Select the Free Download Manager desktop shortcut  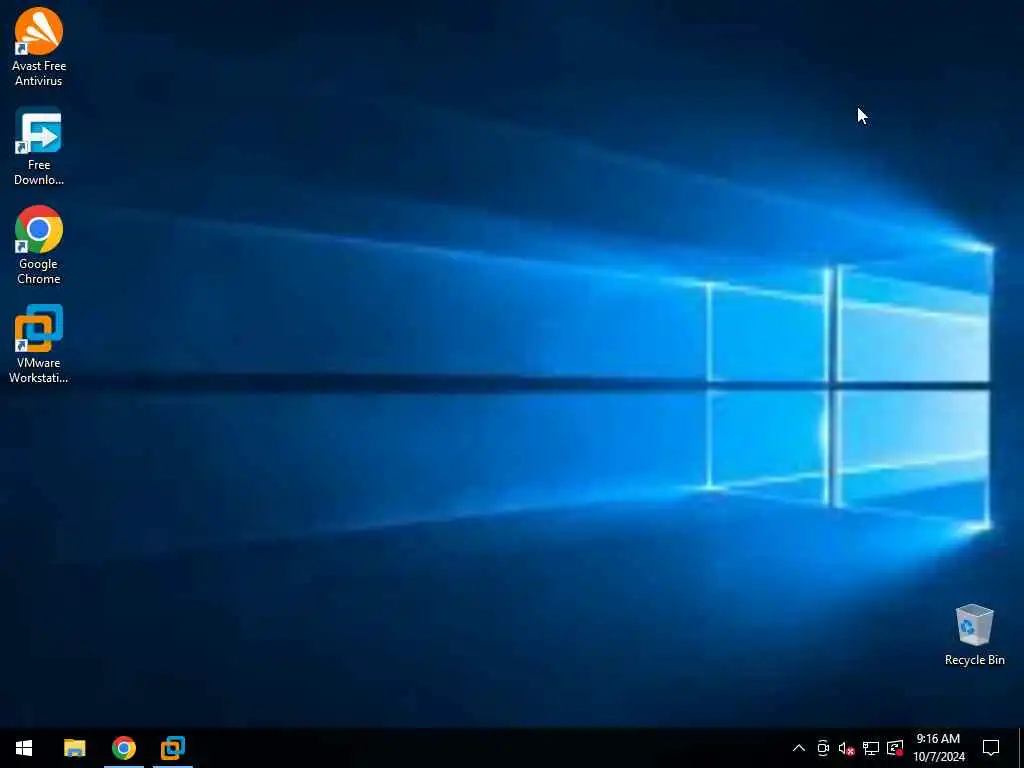coord(39,146)
